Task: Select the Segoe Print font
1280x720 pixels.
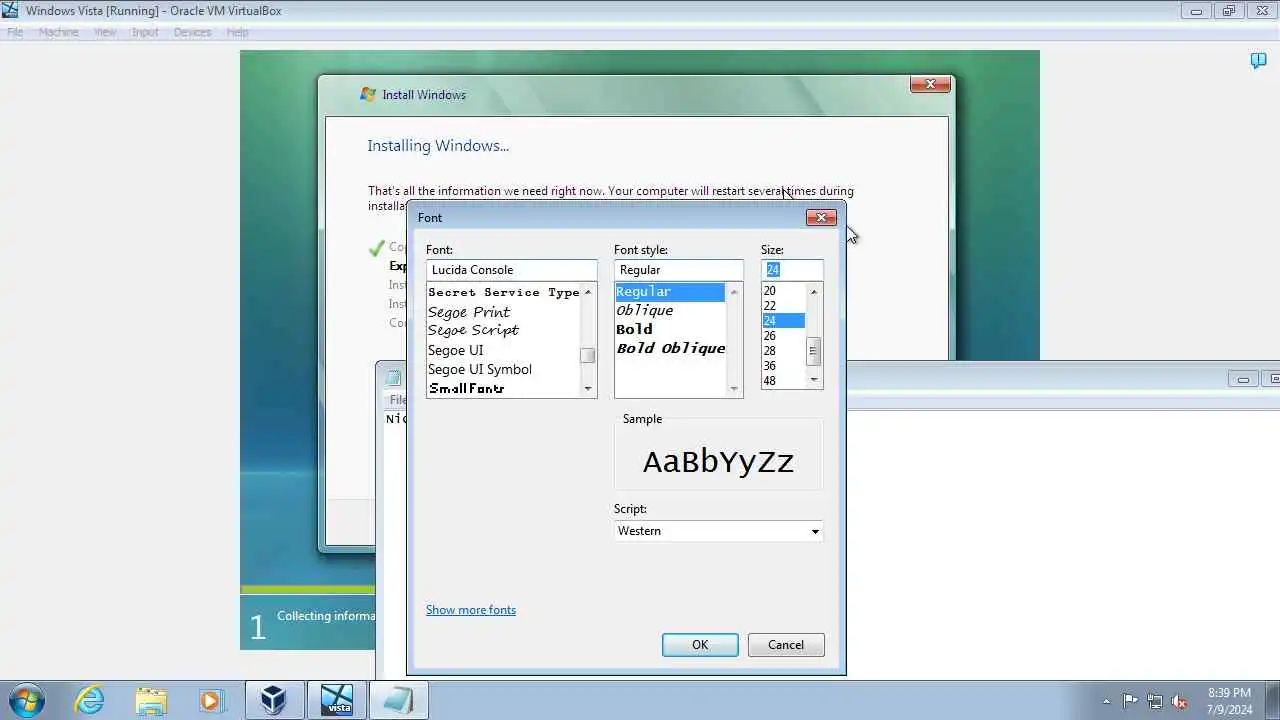Action: point(503,312)
